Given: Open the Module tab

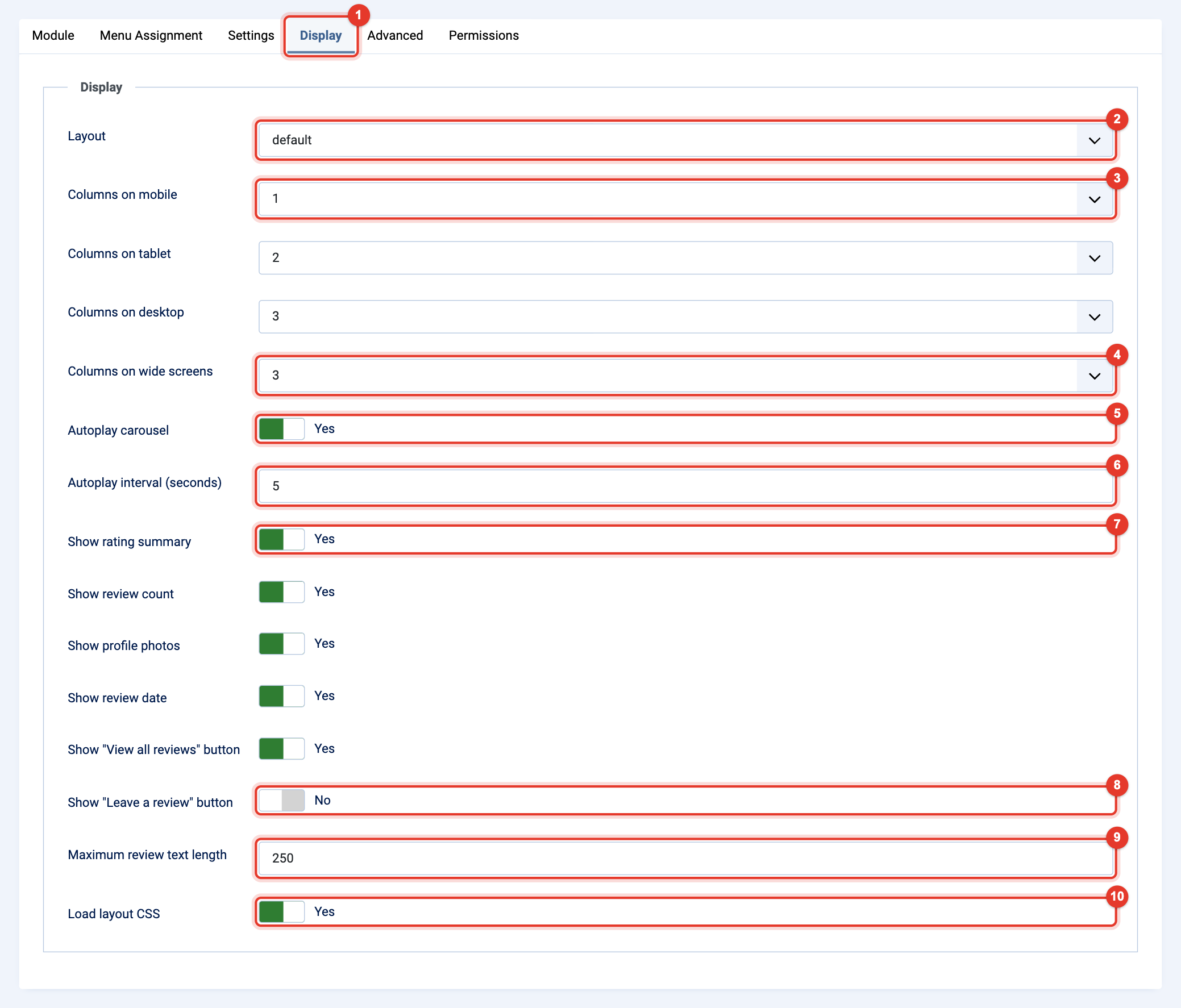Looking at the screenshot, I should [x=53, y=35].
